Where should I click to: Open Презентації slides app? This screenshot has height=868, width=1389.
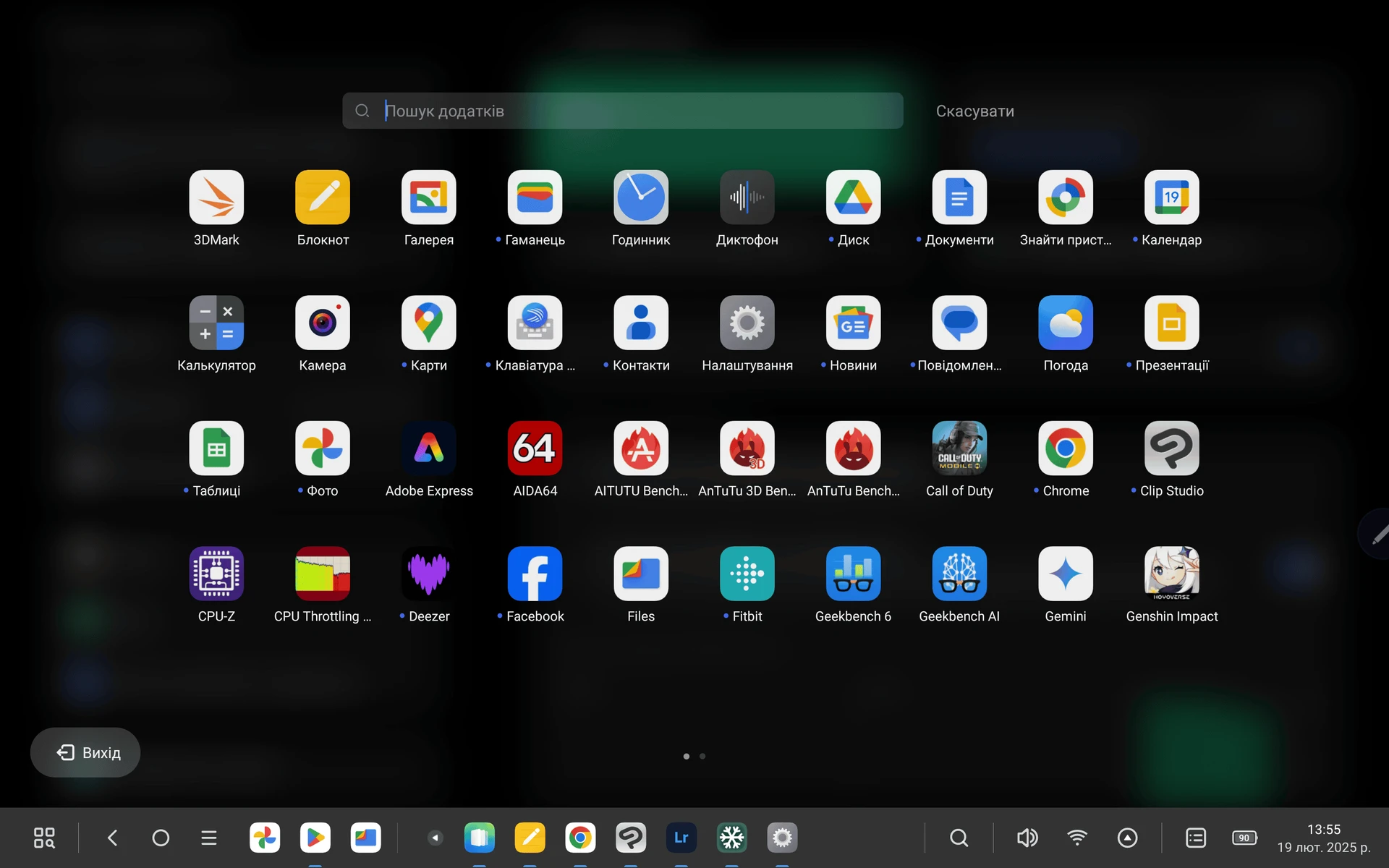click(x=1172, y=323)
